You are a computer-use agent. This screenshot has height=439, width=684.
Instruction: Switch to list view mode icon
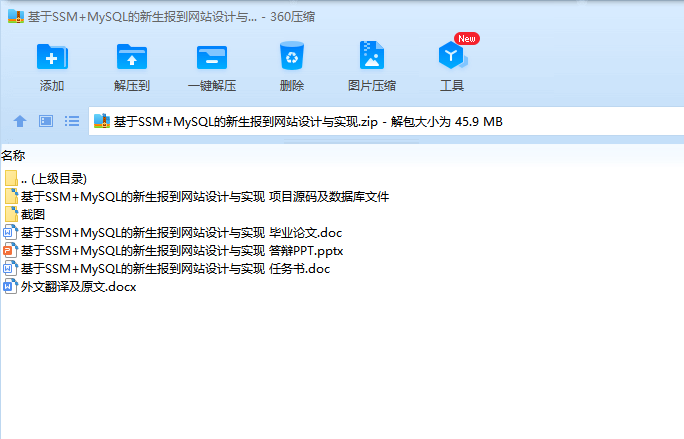tap(72, 121)
